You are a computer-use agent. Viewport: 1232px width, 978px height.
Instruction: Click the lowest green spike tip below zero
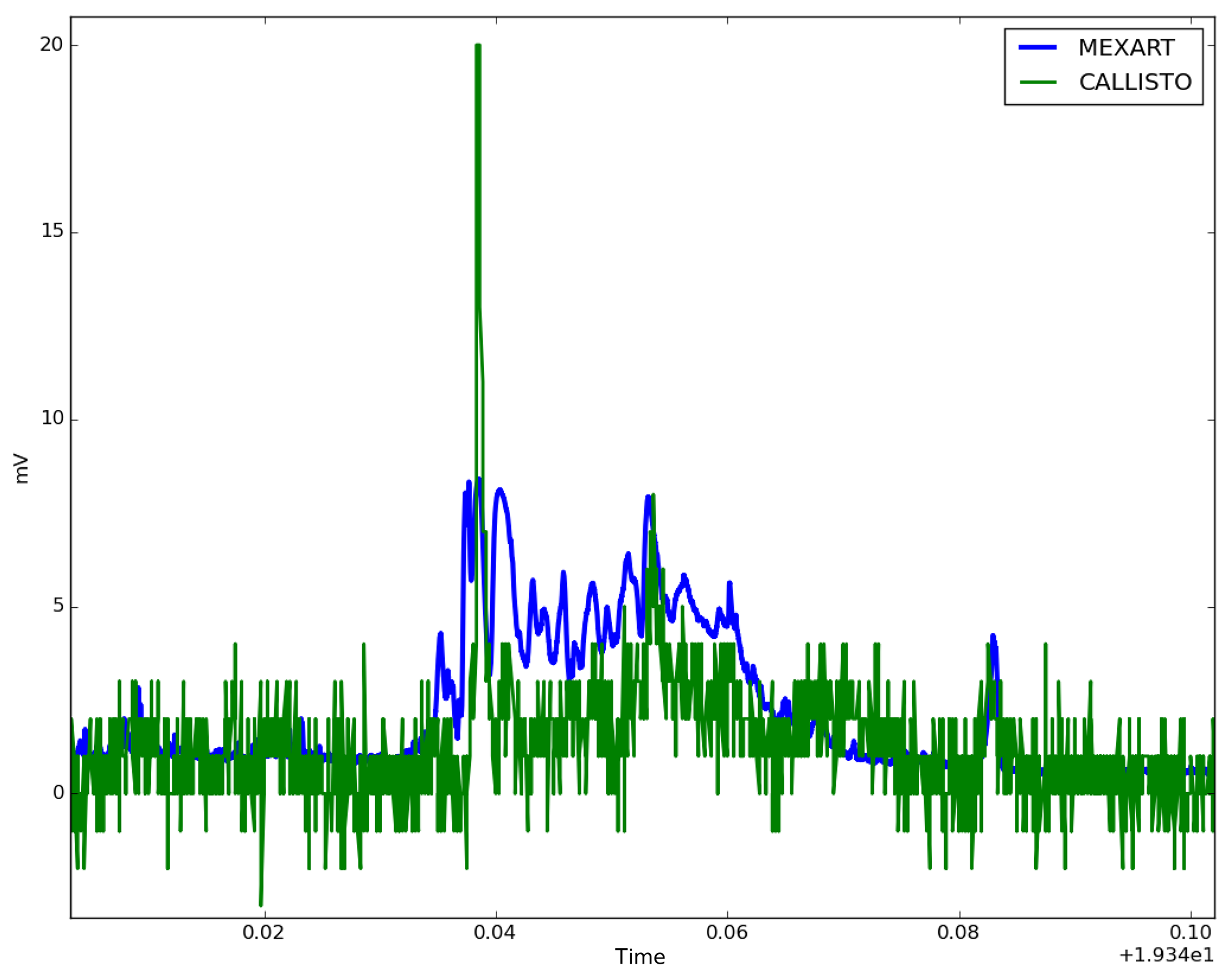(260, 905)
